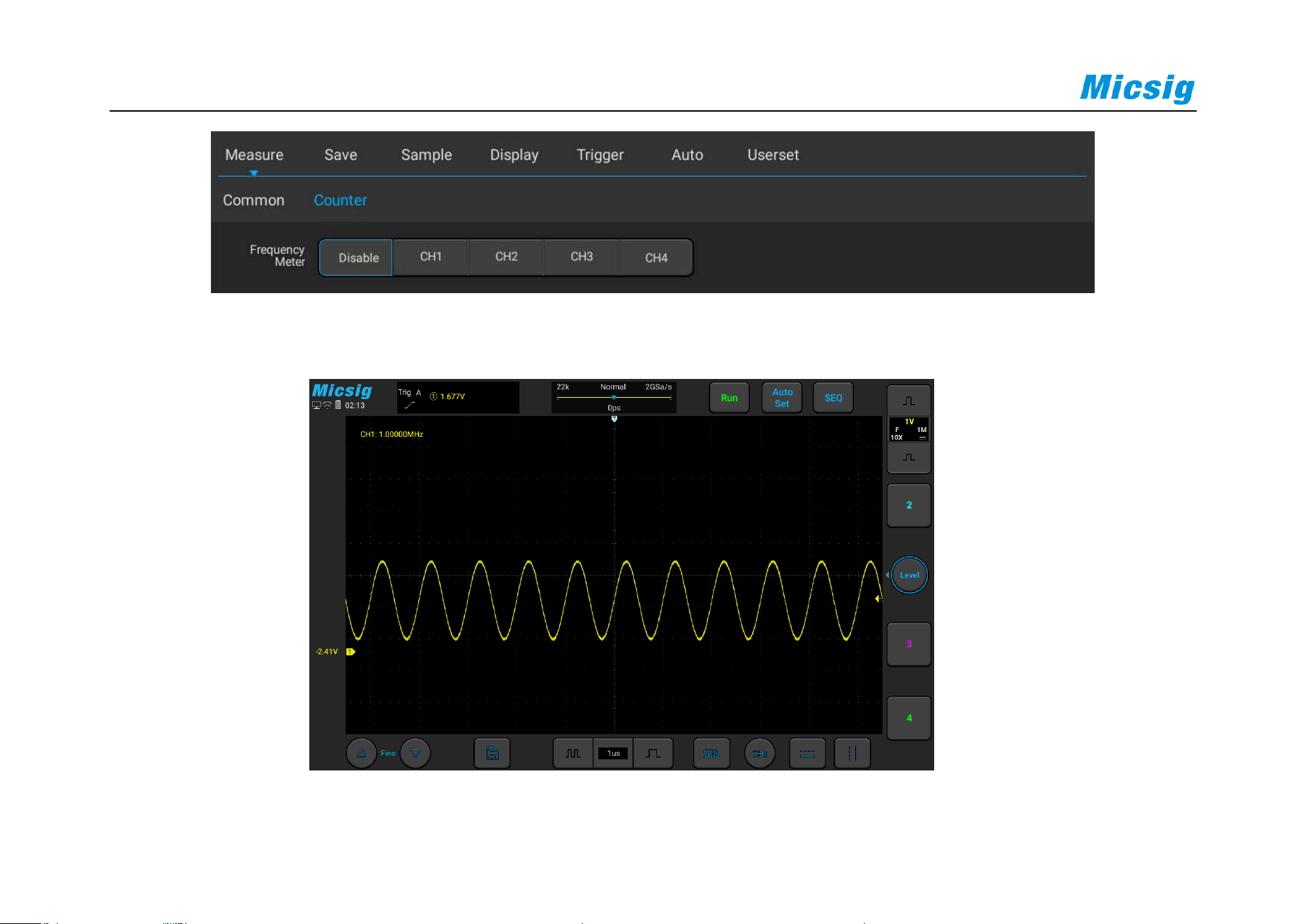Click the 0ps delay time readout
This screenshot has width=1307, height=924.
click(614, 408)
